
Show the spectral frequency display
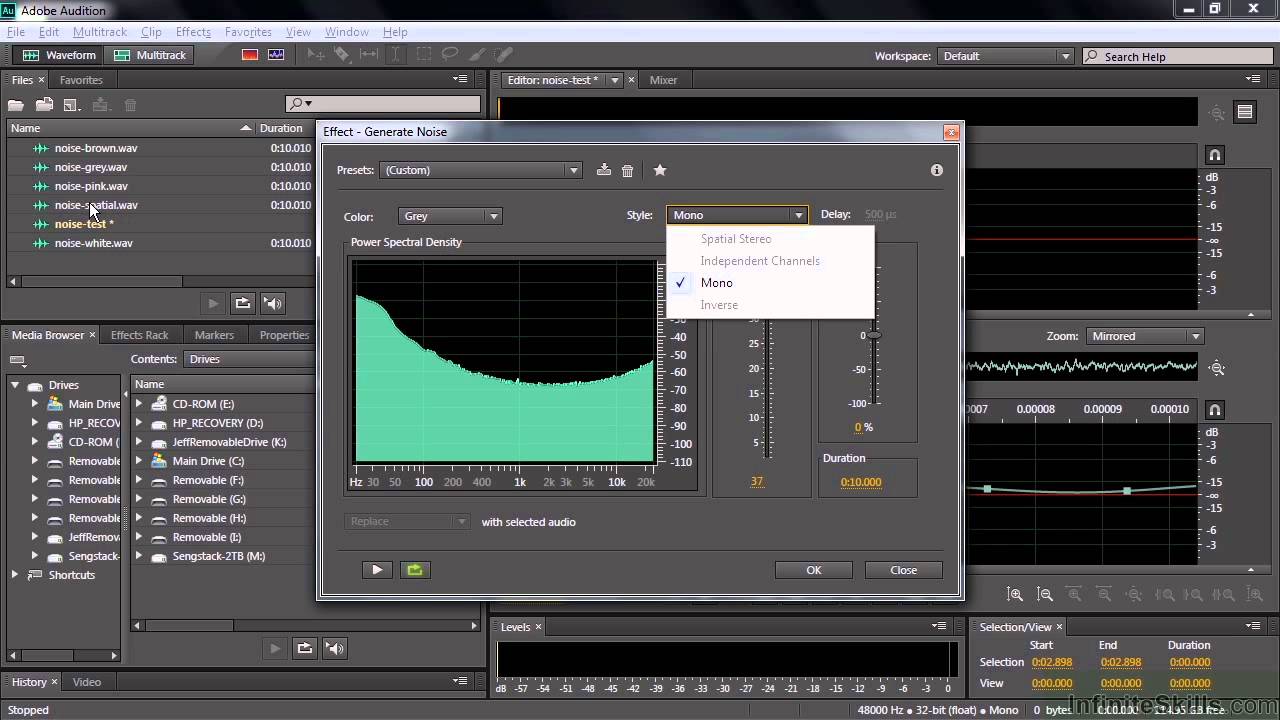point(250,55)
